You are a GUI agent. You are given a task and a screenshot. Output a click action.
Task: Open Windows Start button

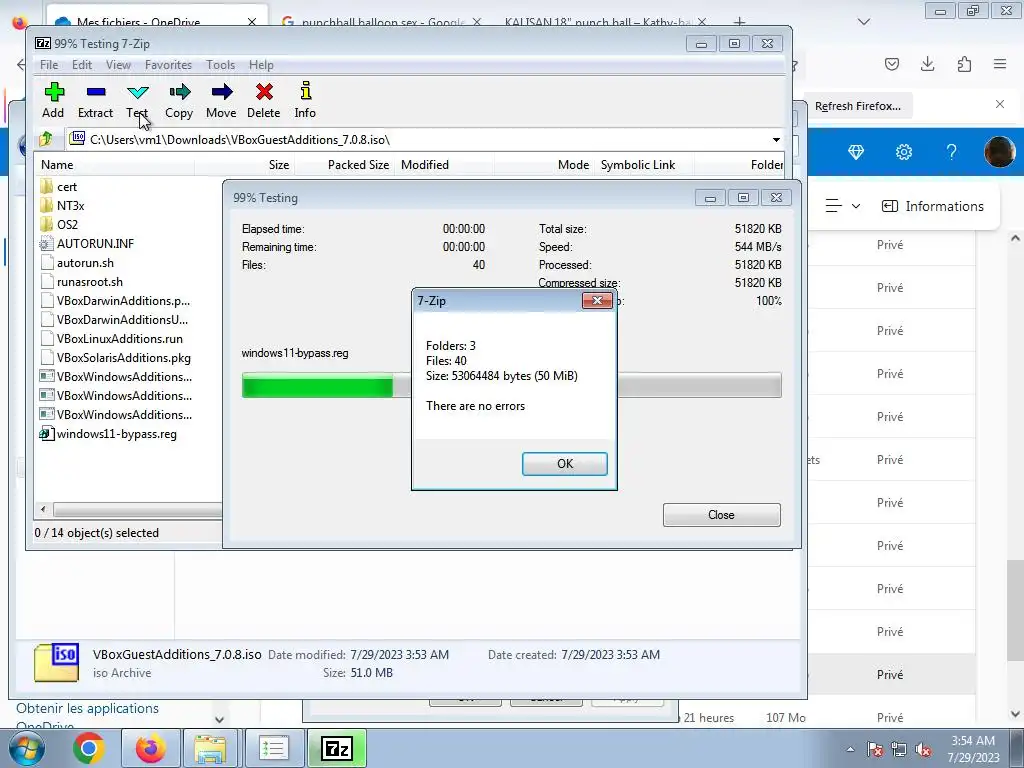[25, 748]
